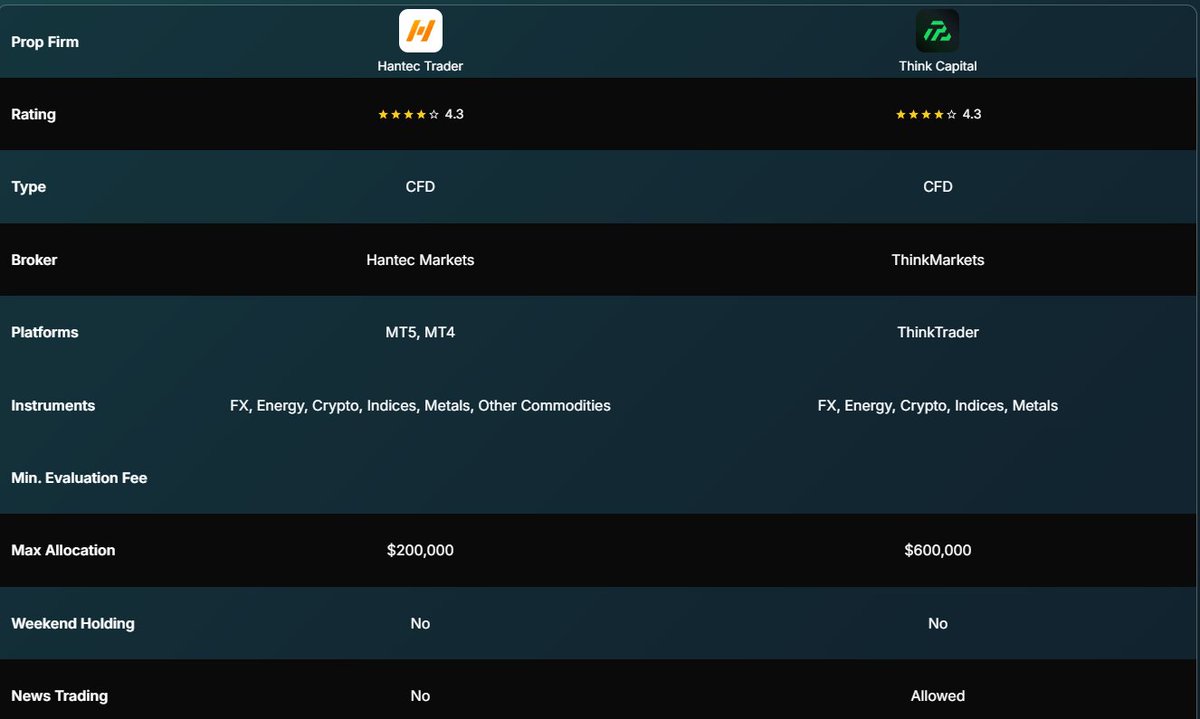The height and width of the screenshot is (719, 1200).
Task: Click Think Capital's instruments list ending in Metals
Action: click(938, 405)
